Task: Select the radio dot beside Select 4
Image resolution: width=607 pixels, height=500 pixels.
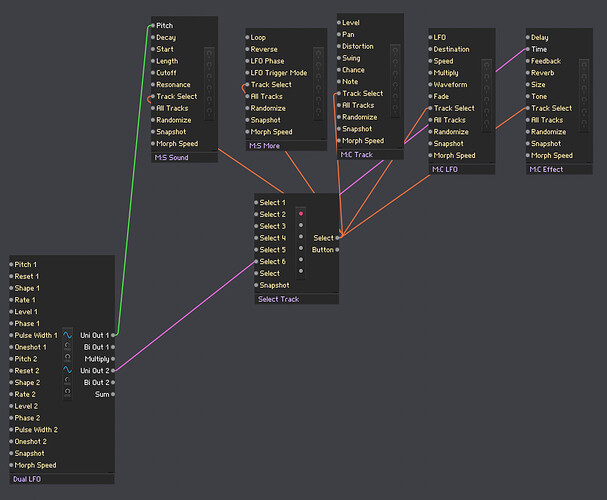Action: tap(301, 236)
